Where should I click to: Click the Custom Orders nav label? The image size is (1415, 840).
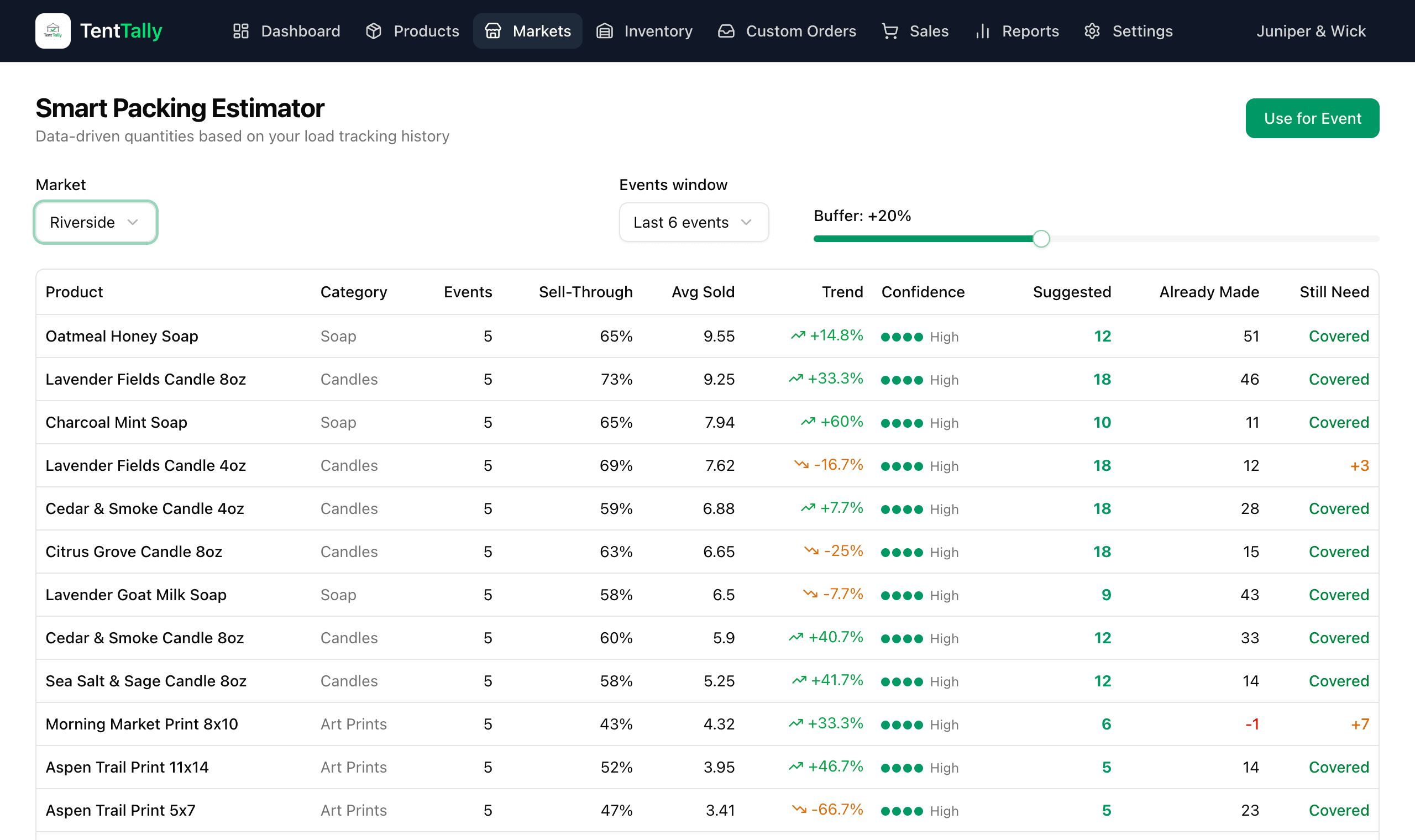coord(801,31)
